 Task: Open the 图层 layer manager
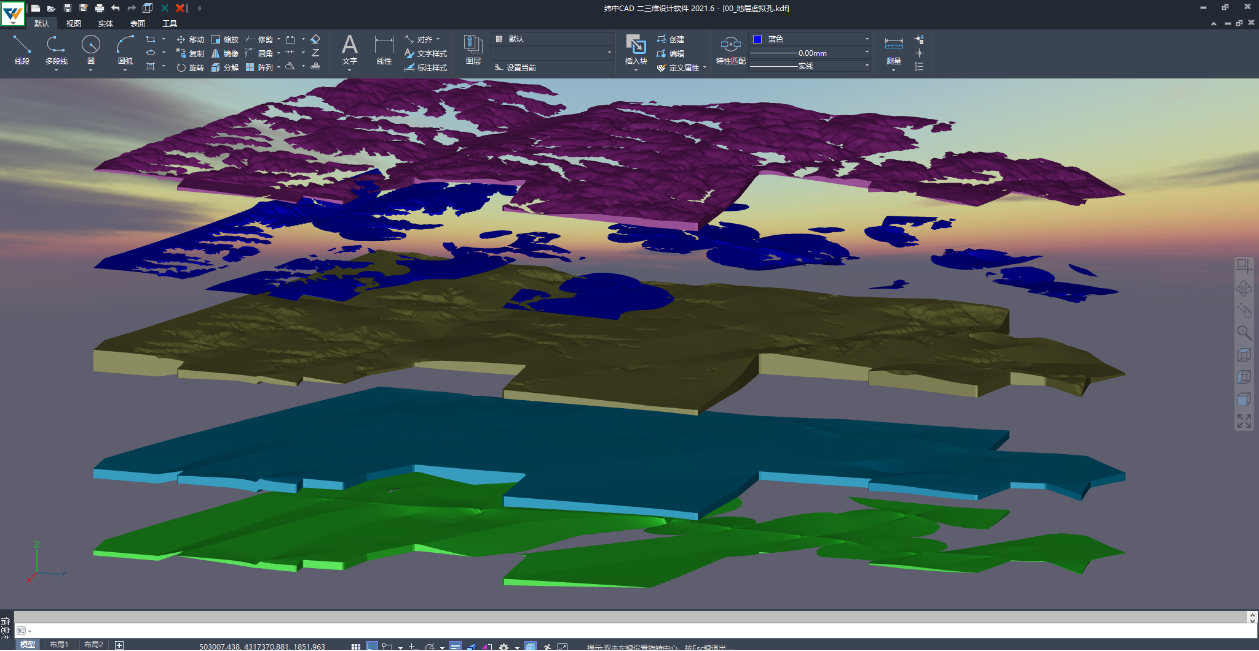[x=473, y=48]
